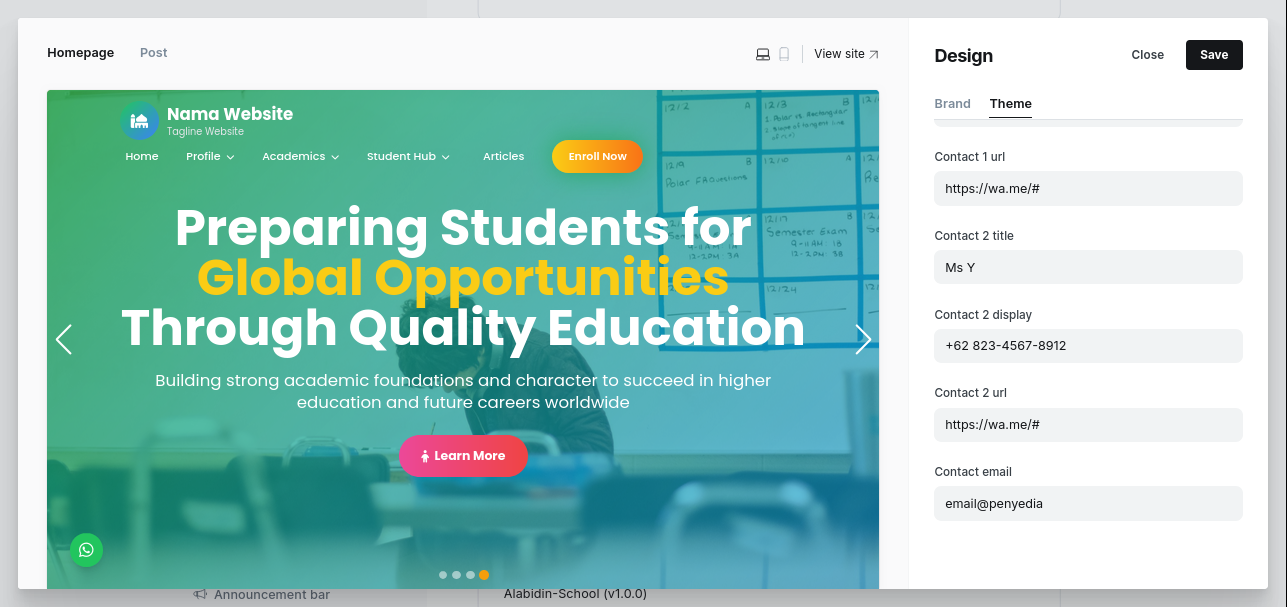The height and width of the screenshot is (607, 1287).
Task: Expand the Academics nav dropdown
Action: (x=300, y=157)
